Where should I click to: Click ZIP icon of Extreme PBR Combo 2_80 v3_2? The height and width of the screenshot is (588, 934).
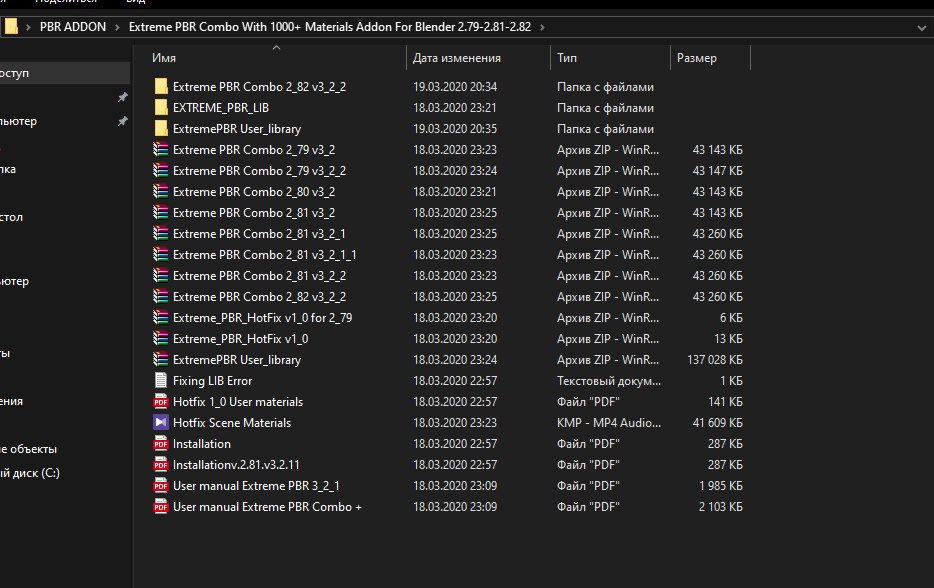point(161,191)
